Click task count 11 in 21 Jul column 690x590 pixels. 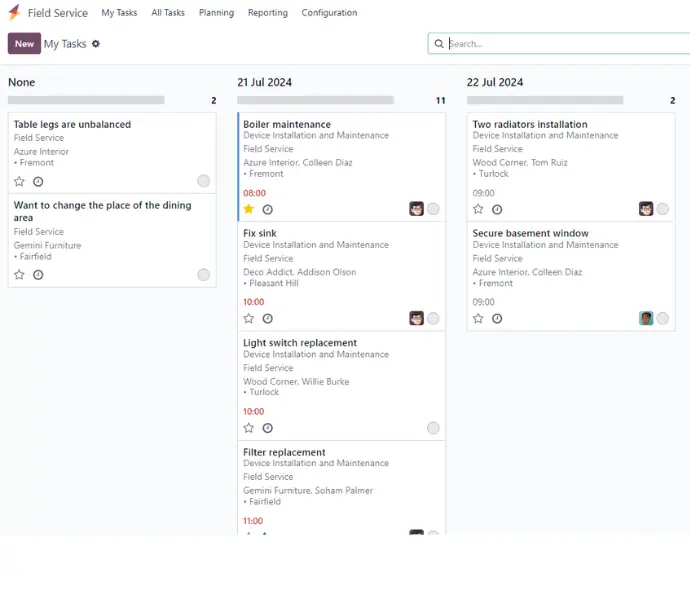tap(440, 101)
